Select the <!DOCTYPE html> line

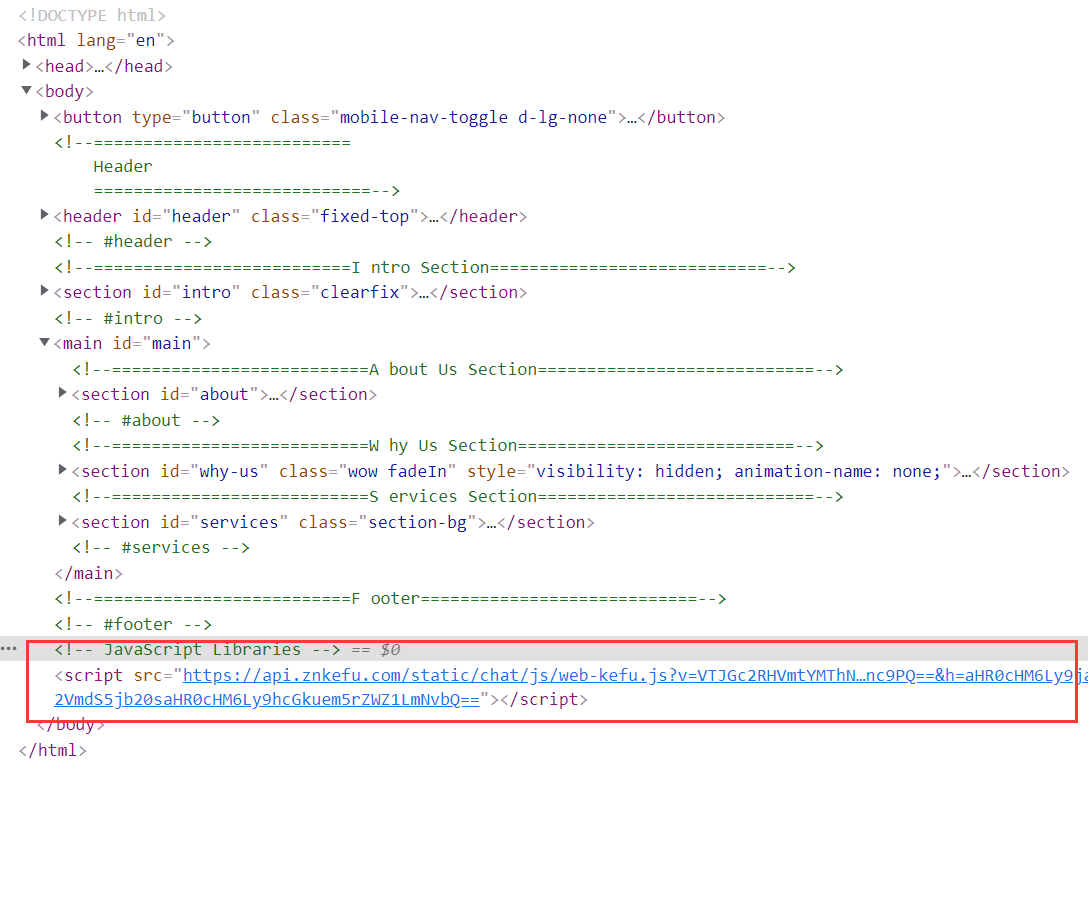(92, 15)
